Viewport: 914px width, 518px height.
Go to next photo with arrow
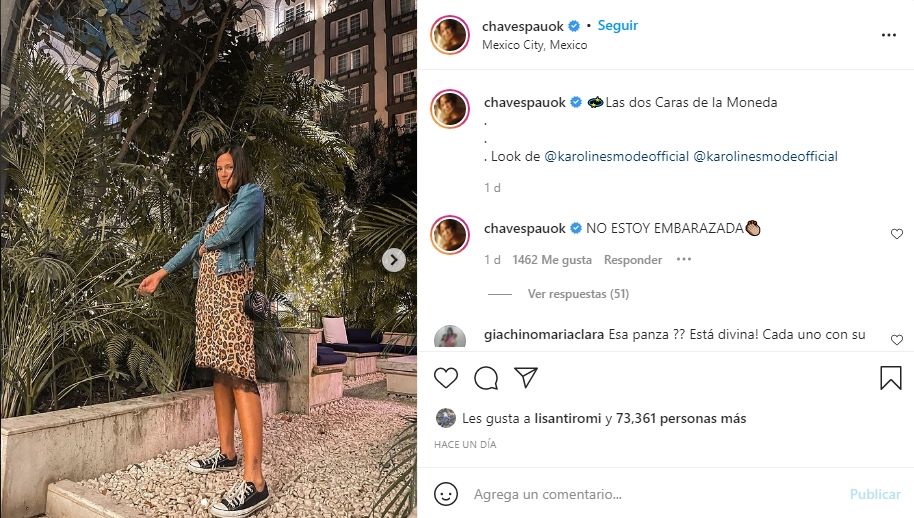tap(393, 260)
